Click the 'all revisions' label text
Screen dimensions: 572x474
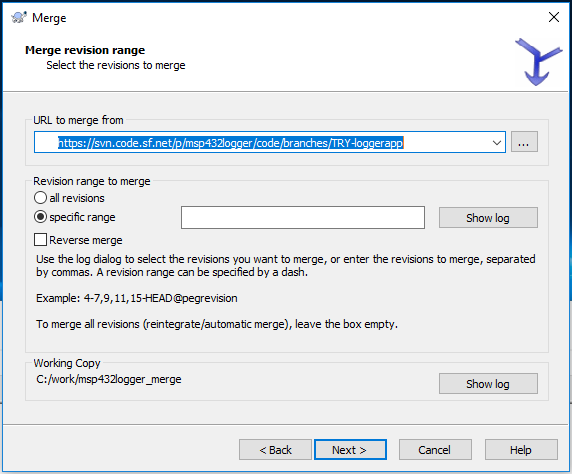(77, 198)
